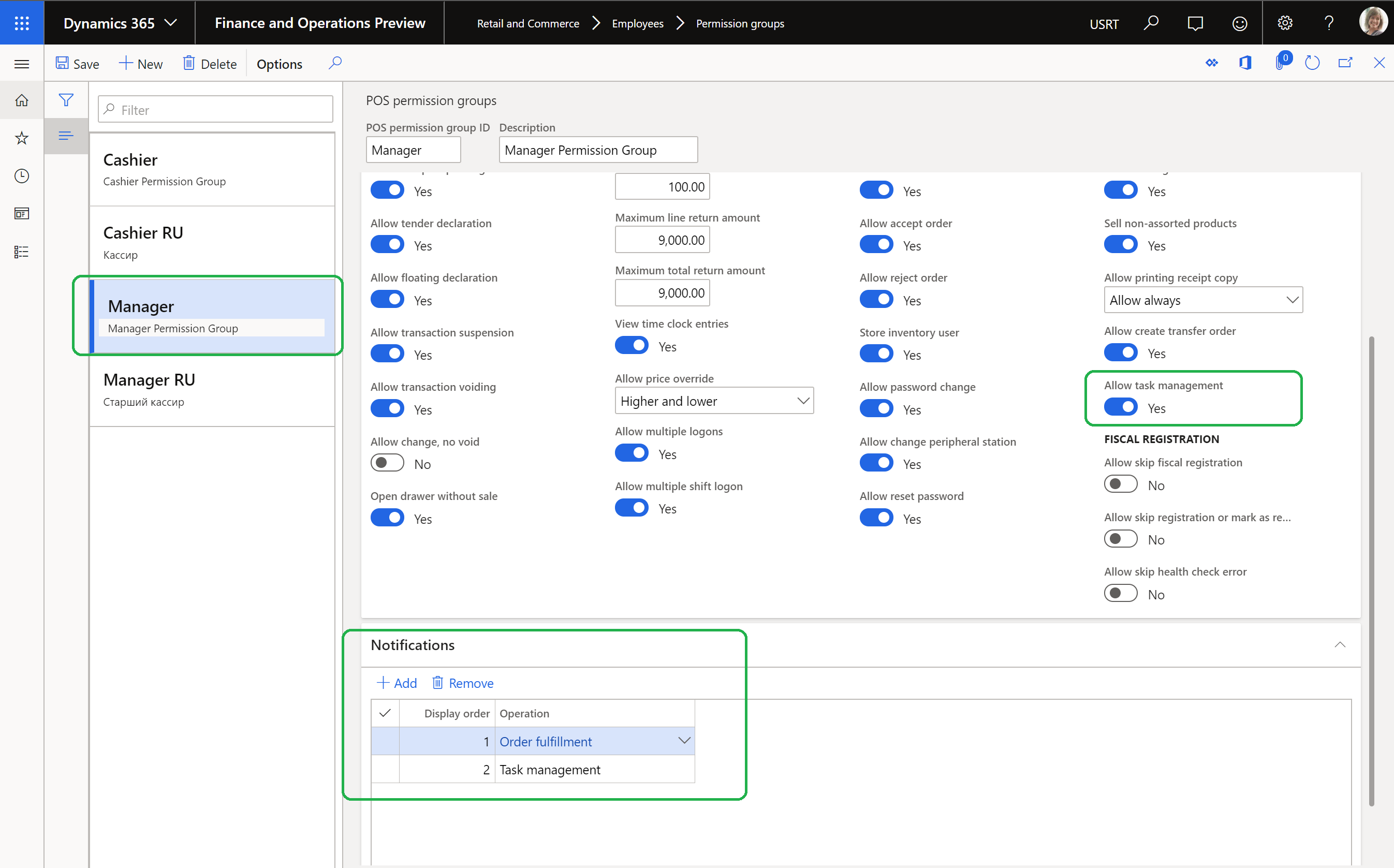Expand the Order fulfillment operation dropdown
1394x868 pixels.
coord(686,741)
